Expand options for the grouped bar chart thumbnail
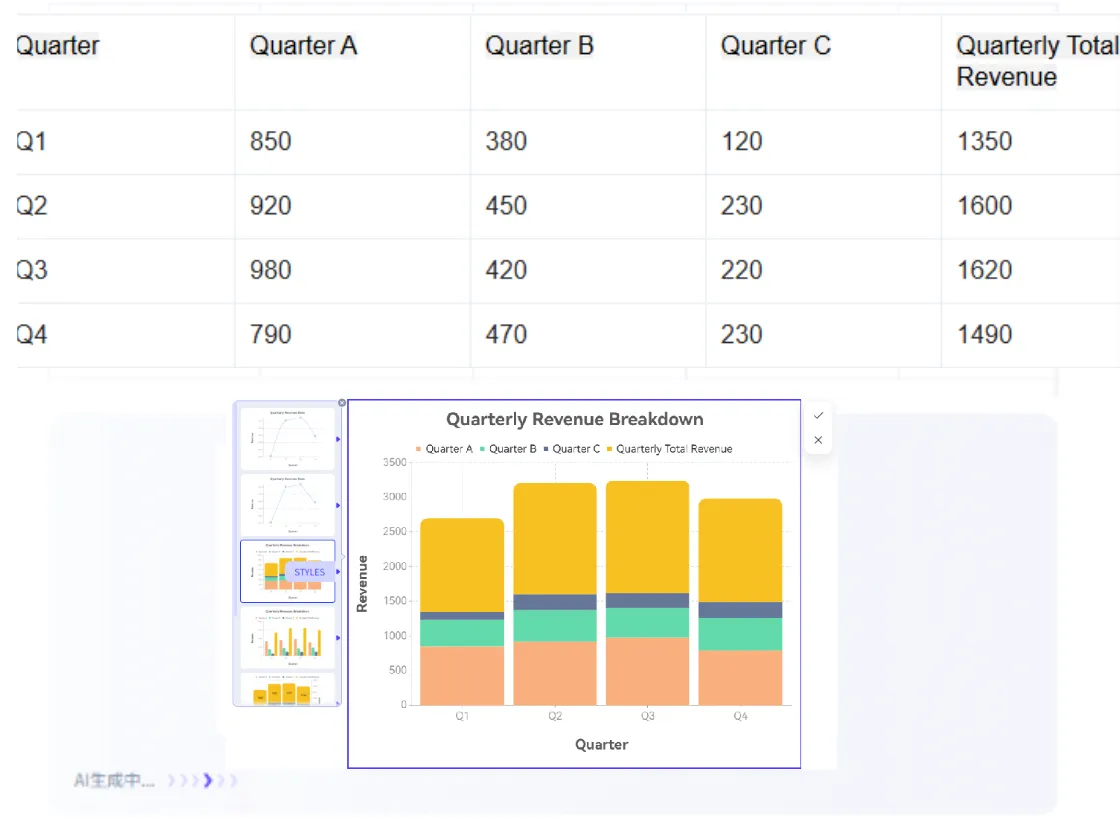Screen dimensions: 1120x840 click(337, 637)
